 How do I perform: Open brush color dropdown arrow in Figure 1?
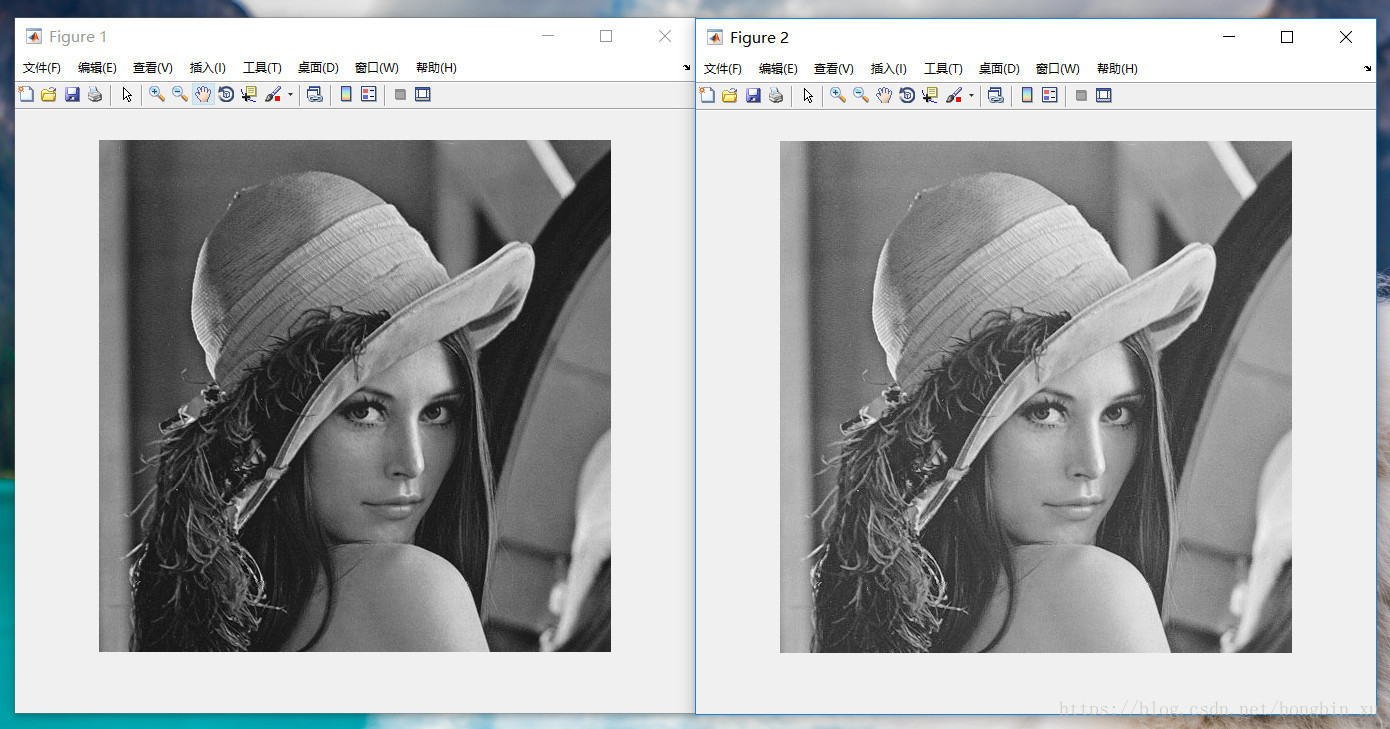pyautogui.click(x=290, y=95)
